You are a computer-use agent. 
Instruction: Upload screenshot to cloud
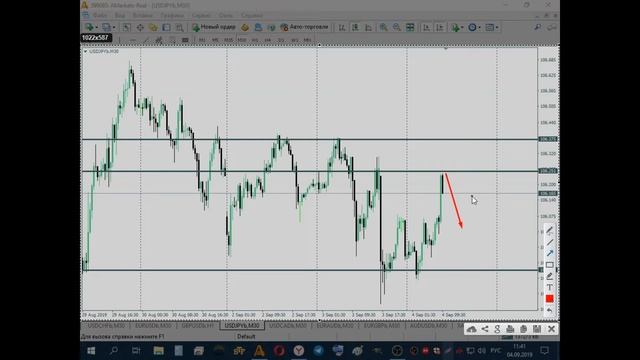tap(471, 329)
